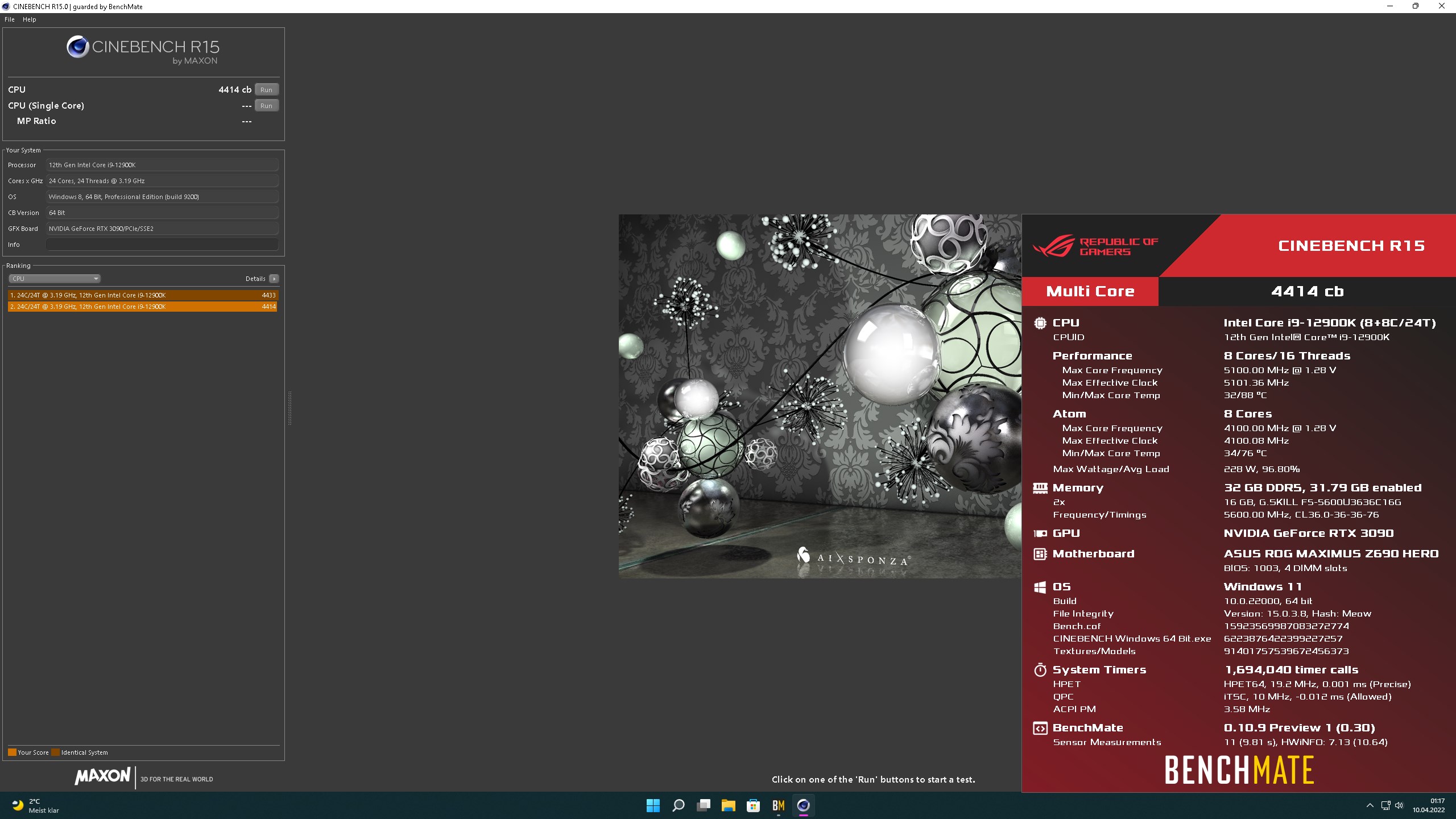
Task: Show hidden system tray icons
Action: tap(1370, 805)
